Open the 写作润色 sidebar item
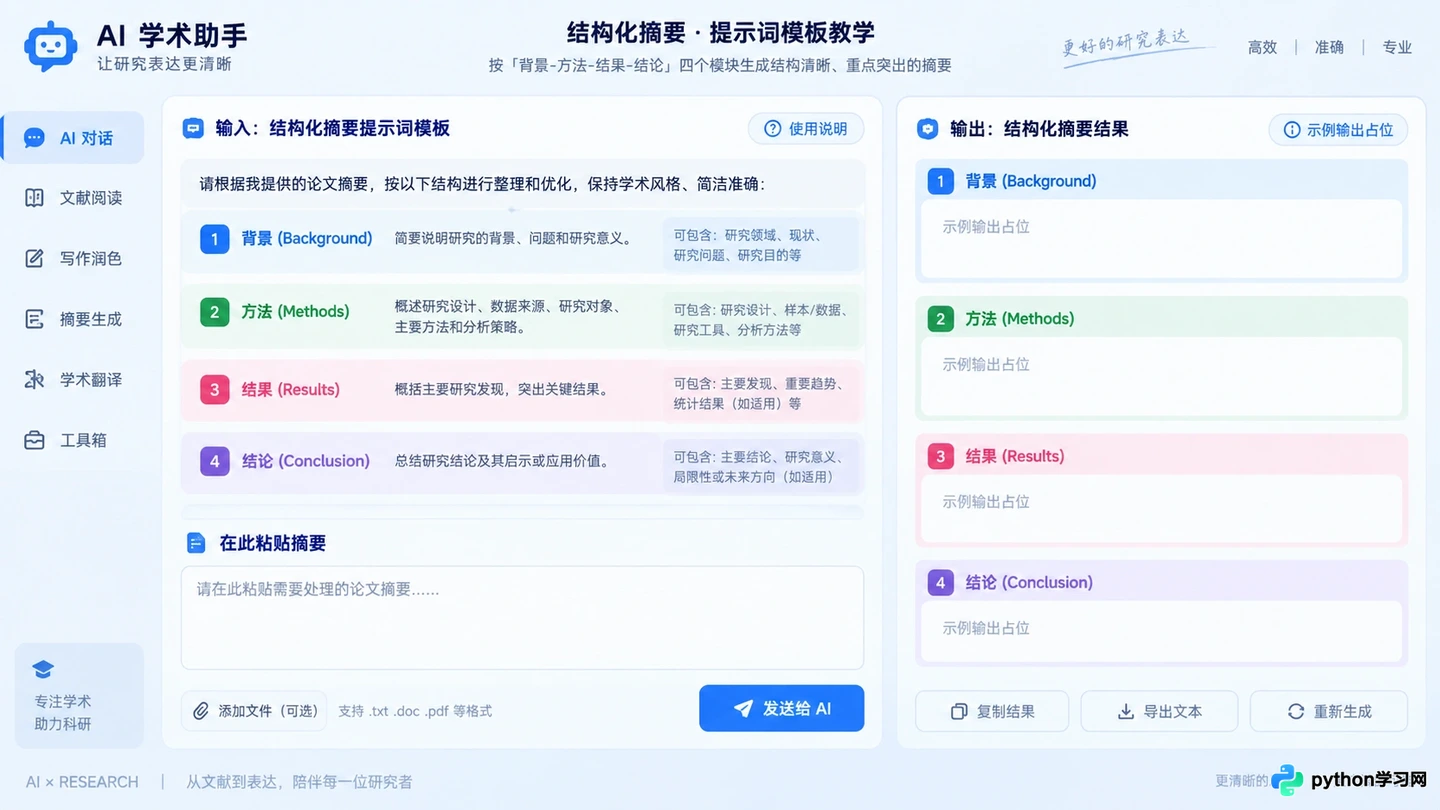This screenshot has height=810, width=1440. (x=73, y=259)
